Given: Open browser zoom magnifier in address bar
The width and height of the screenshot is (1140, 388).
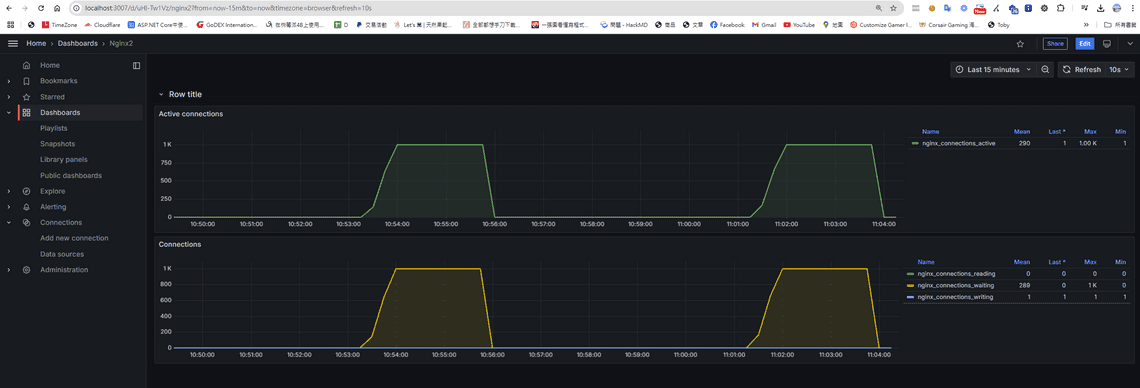Looking at the screenshot, I should [878, 8].
